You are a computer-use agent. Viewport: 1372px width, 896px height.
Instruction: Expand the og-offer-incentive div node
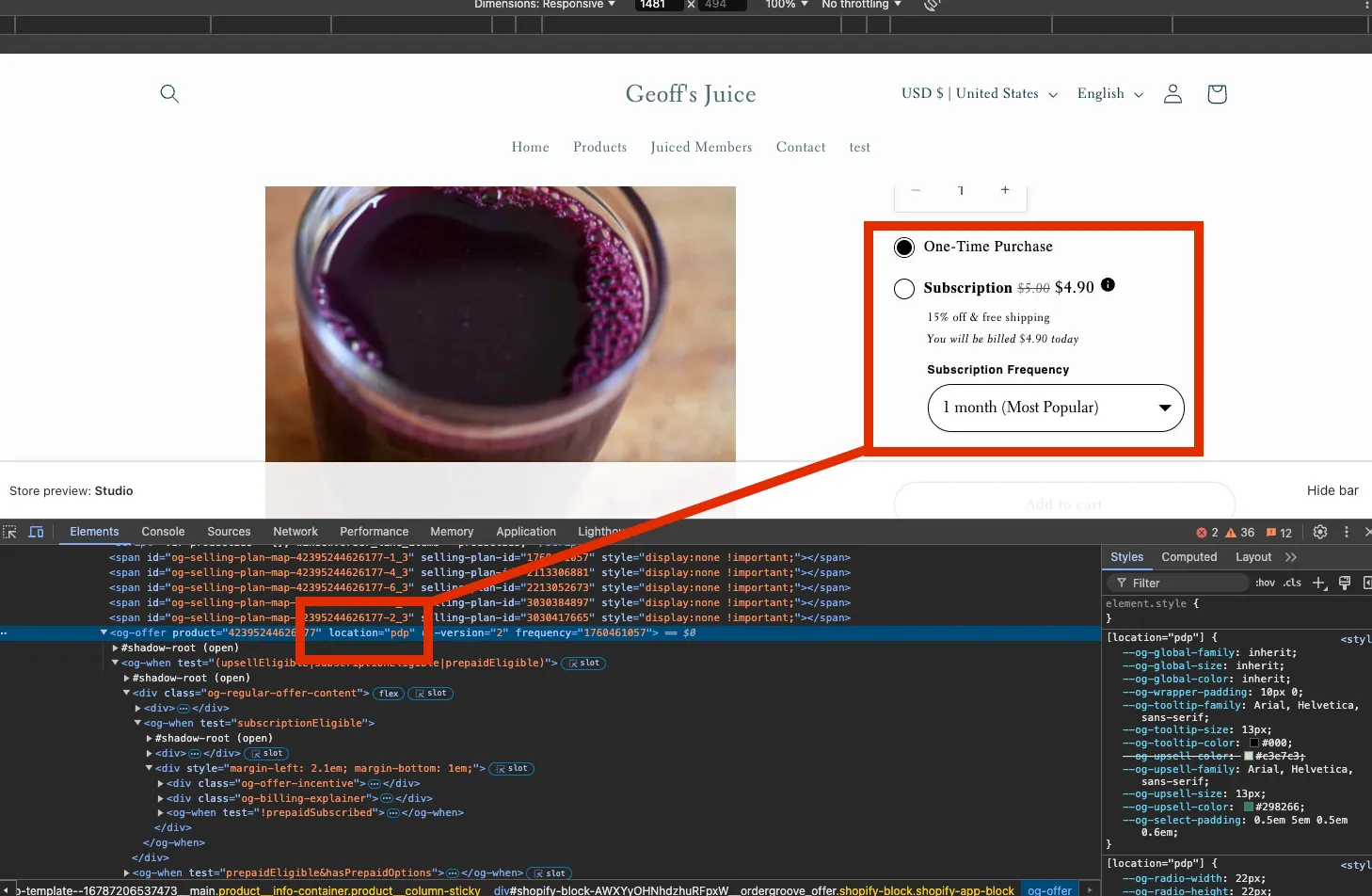161,783
